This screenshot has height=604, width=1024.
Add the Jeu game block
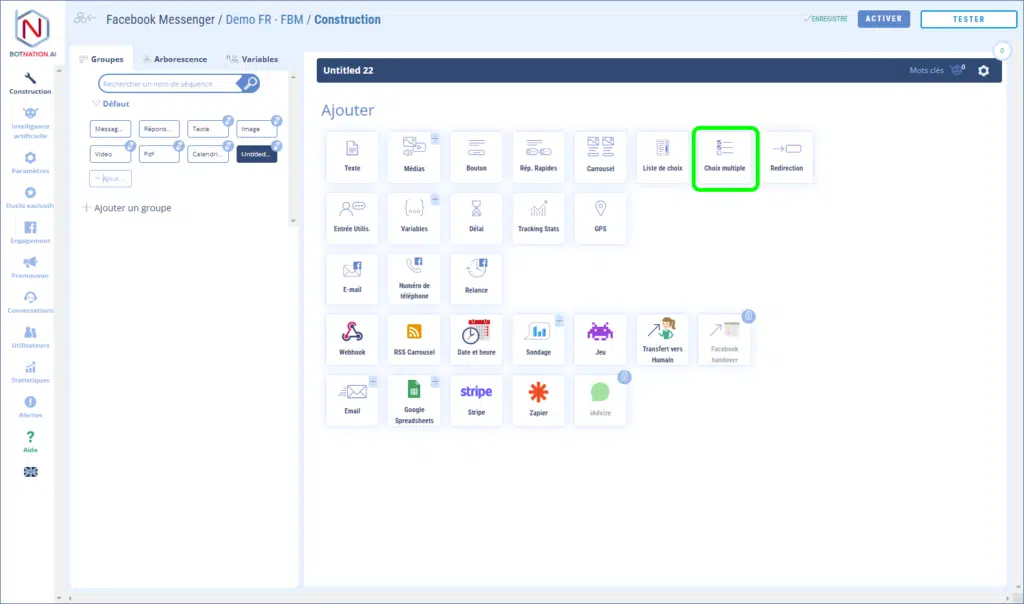(x=600, y=340)
